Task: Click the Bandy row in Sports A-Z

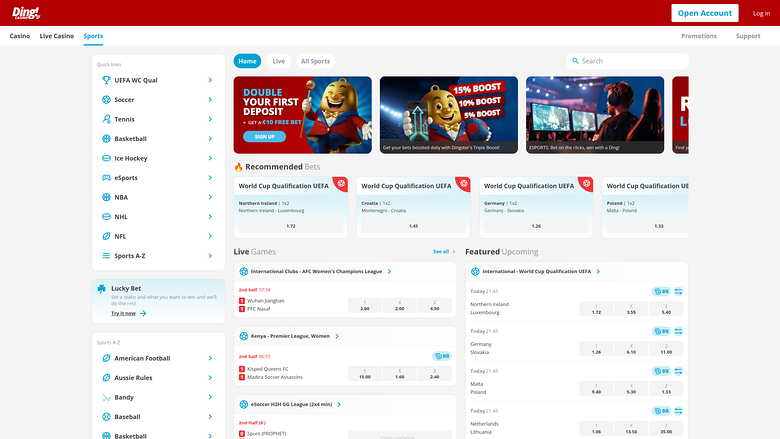Action: click(158, 397)
